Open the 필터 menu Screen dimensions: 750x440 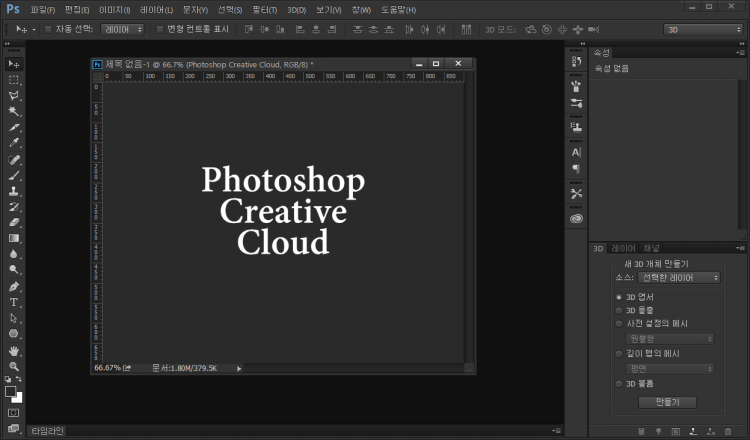pyautogui.click(x=264, y=9)
